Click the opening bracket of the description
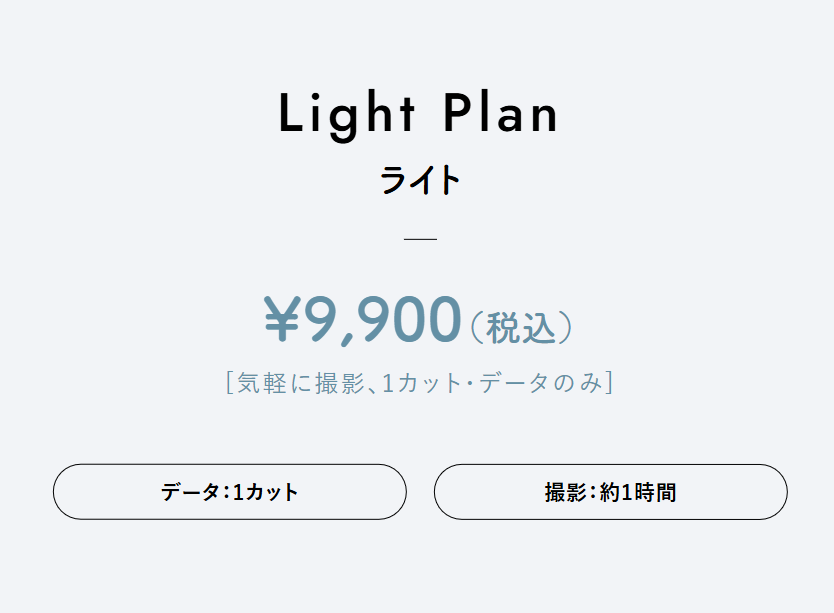Viewport: 834px width, 613px height. pos(230,383)
